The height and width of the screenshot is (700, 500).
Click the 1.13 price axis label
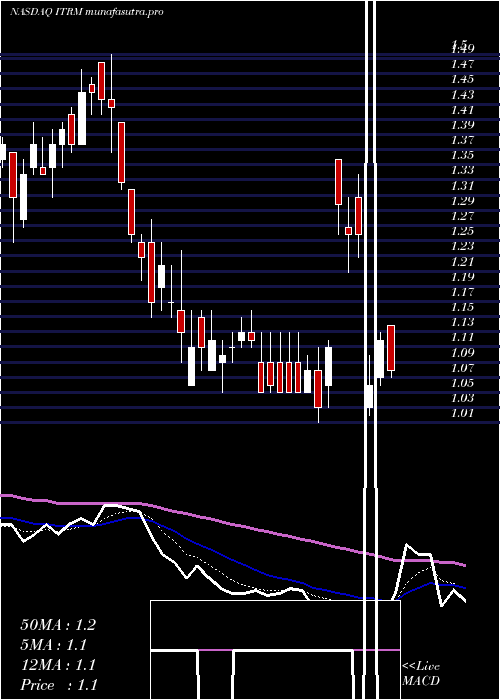[x=462, y=322]
